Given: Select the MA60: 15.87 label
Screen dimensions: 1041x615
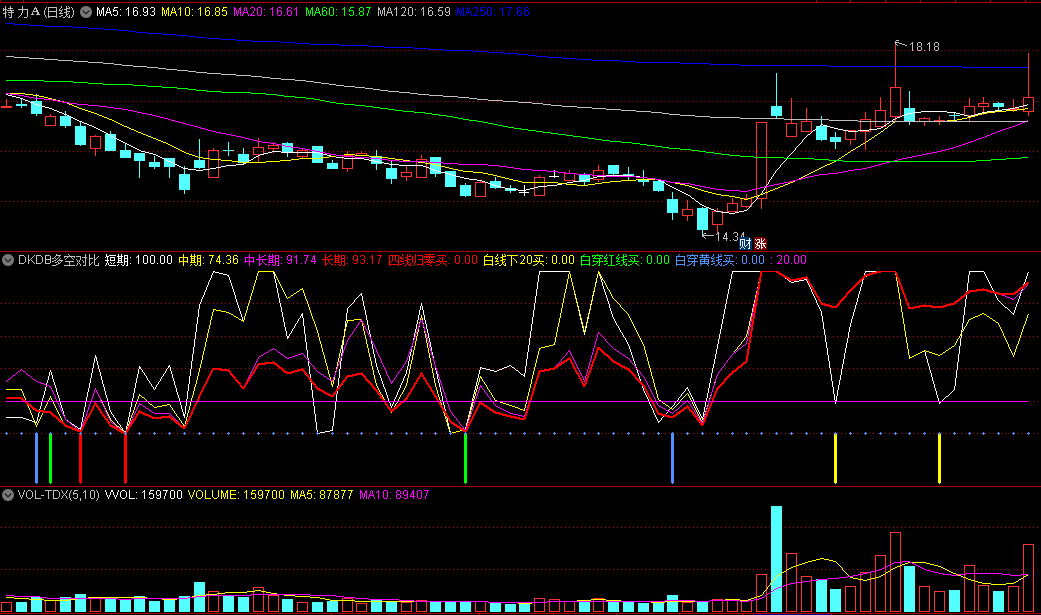Looking at the screenshot, I should point(338,11).
